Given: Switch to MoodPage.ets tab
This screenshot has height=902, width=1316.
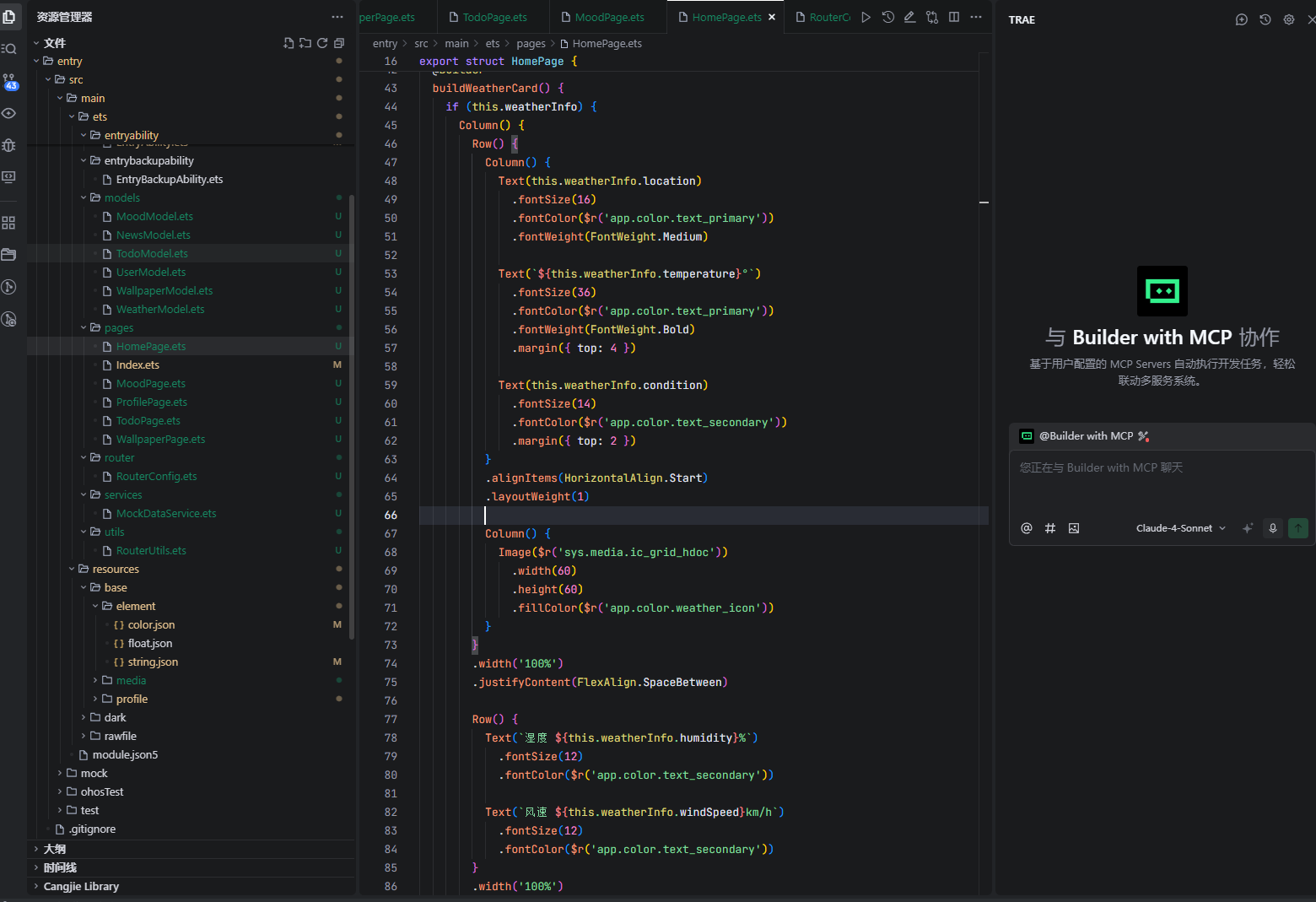Looking at the screenshot, I should (x=609, y=17).
